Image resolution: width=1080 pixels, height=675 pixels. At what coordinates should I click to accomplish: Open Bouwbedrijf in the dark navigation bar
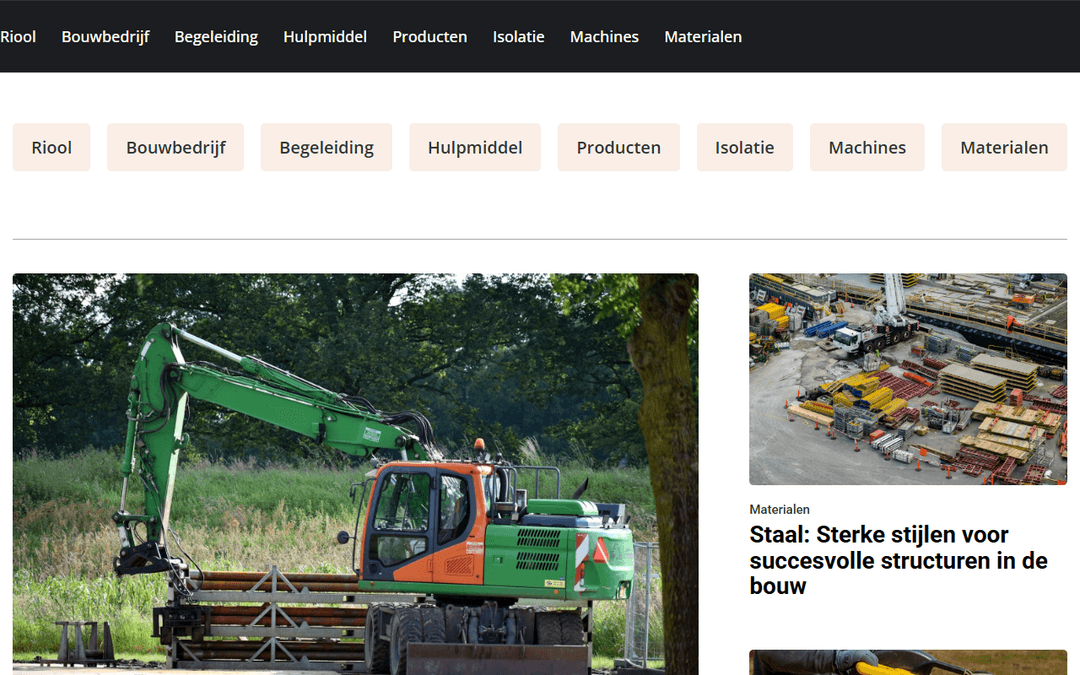coord(105,37)
